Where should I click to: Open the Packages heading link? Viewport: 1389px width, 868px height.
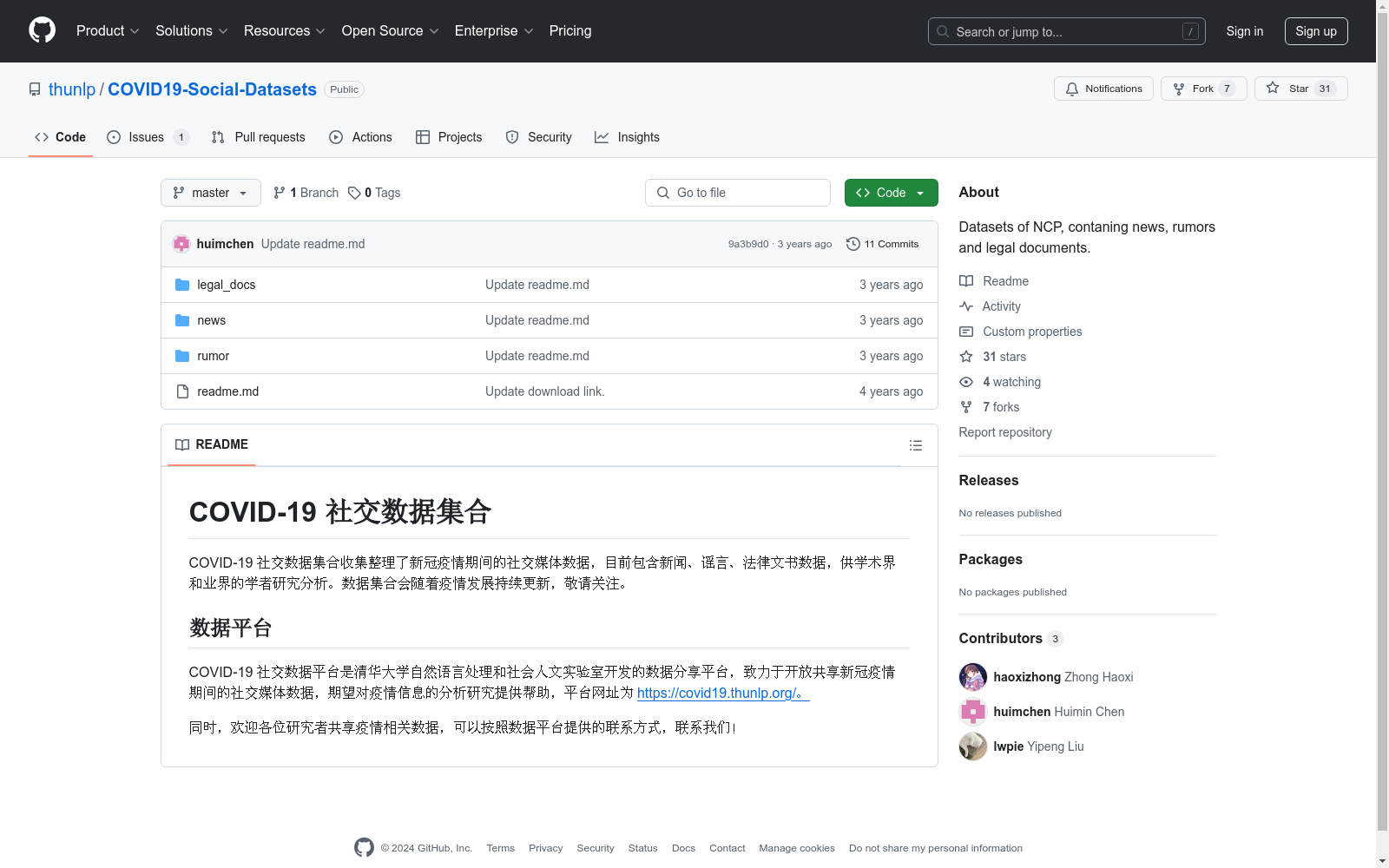click(x=991, y=559)
